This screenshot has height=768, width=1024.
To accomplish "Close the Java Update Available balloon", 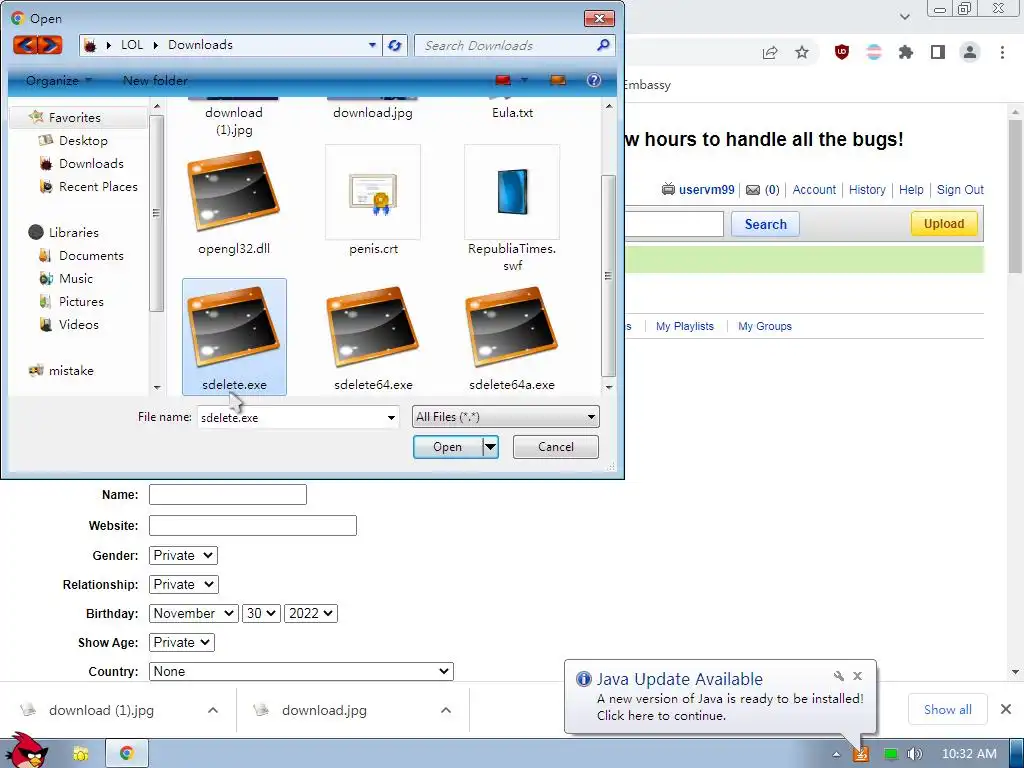I will [857, 676].
